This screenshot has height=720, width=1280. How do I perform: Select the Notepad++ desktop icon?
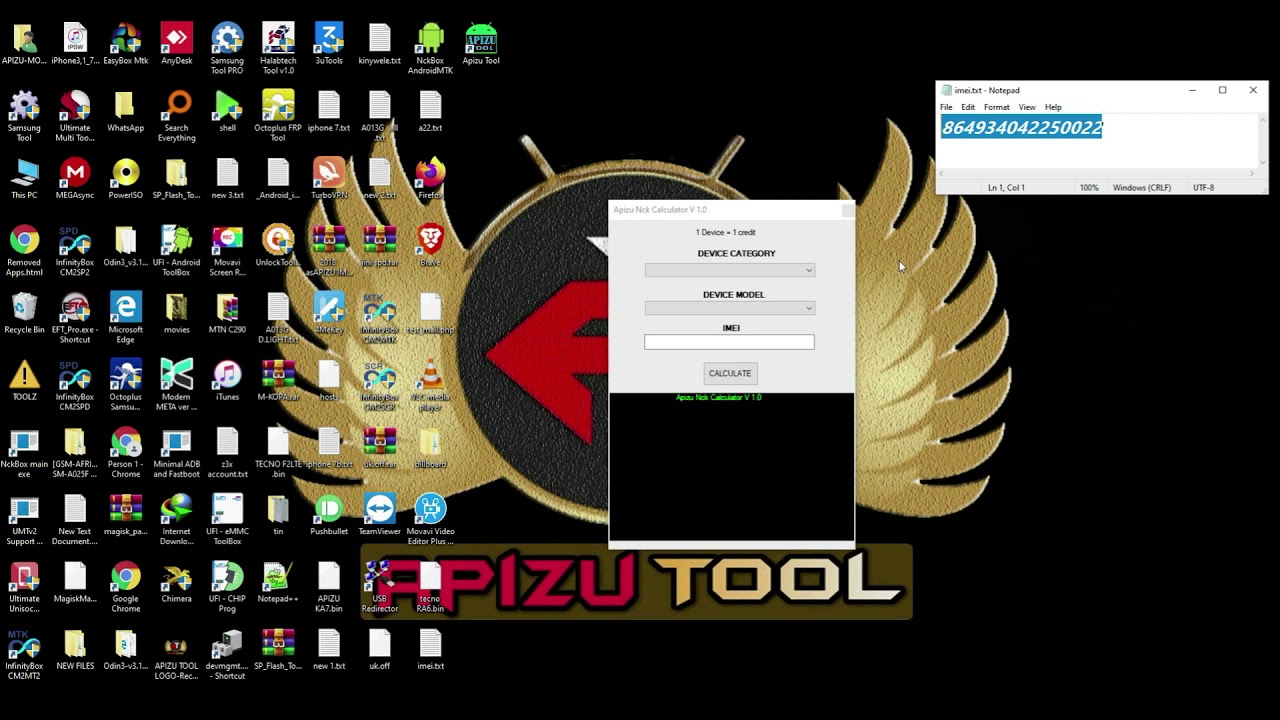pos(278,583)
